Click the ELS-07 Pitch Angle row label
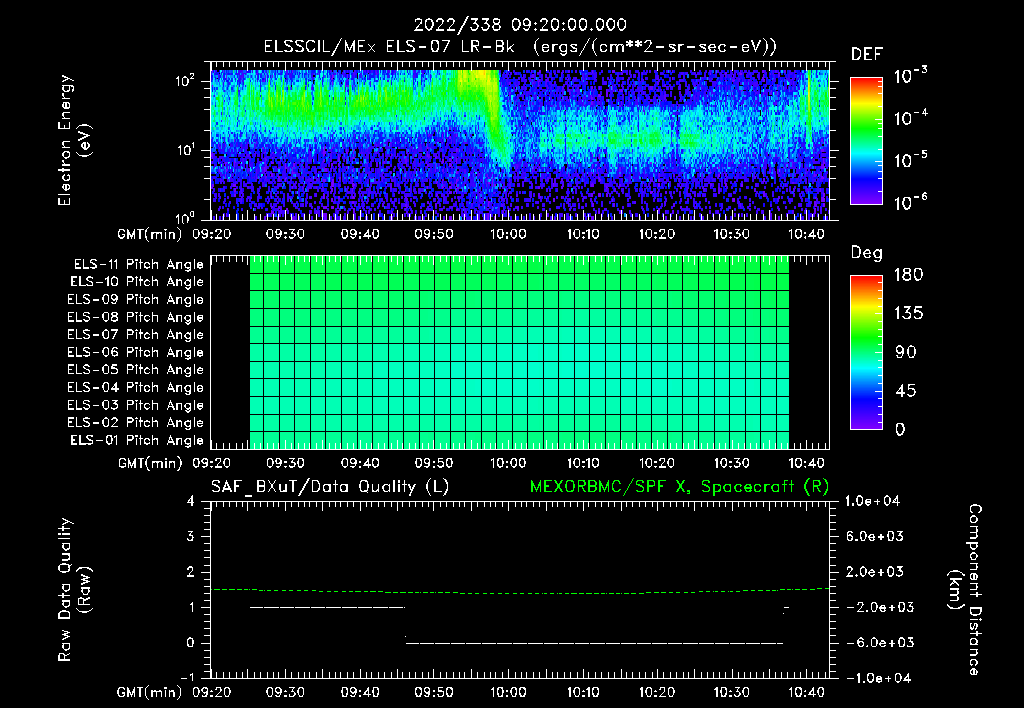This screenshot has width=1024, height=708. pos(135,334)
